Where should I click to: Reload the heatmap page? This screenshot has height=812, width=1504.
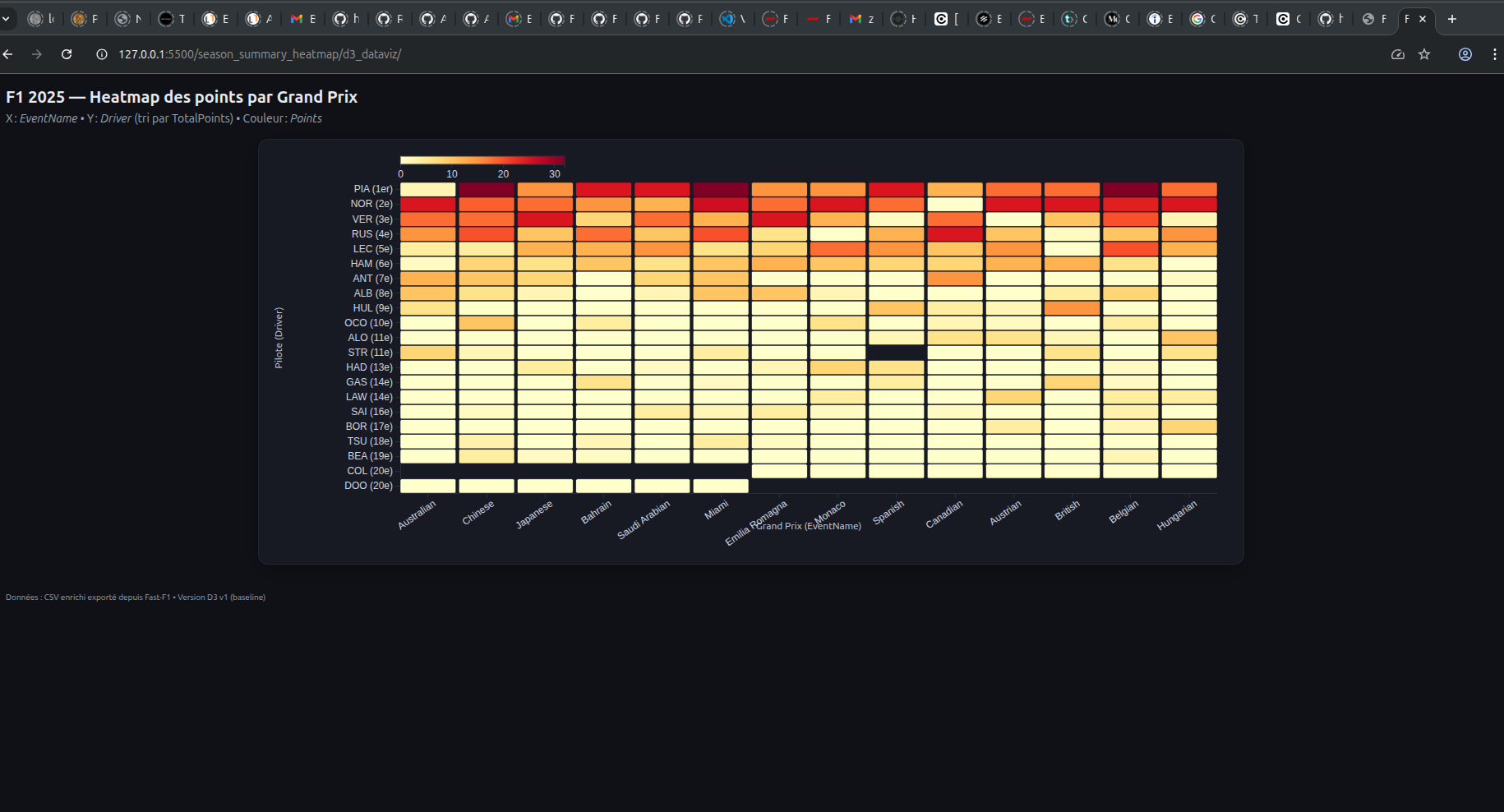pos(67,54)
